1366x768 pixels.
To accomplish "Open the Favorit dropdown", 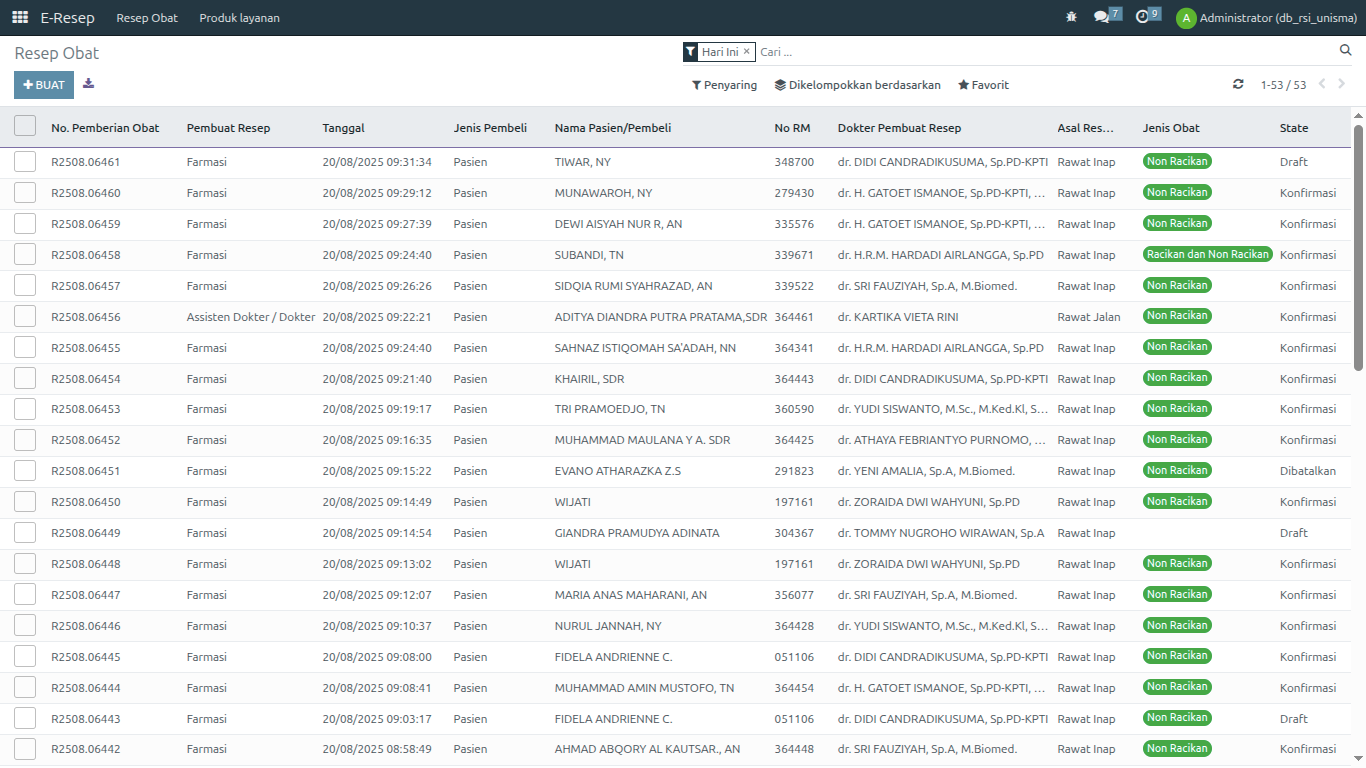I will pyautogui.click(x=983, y=86).
